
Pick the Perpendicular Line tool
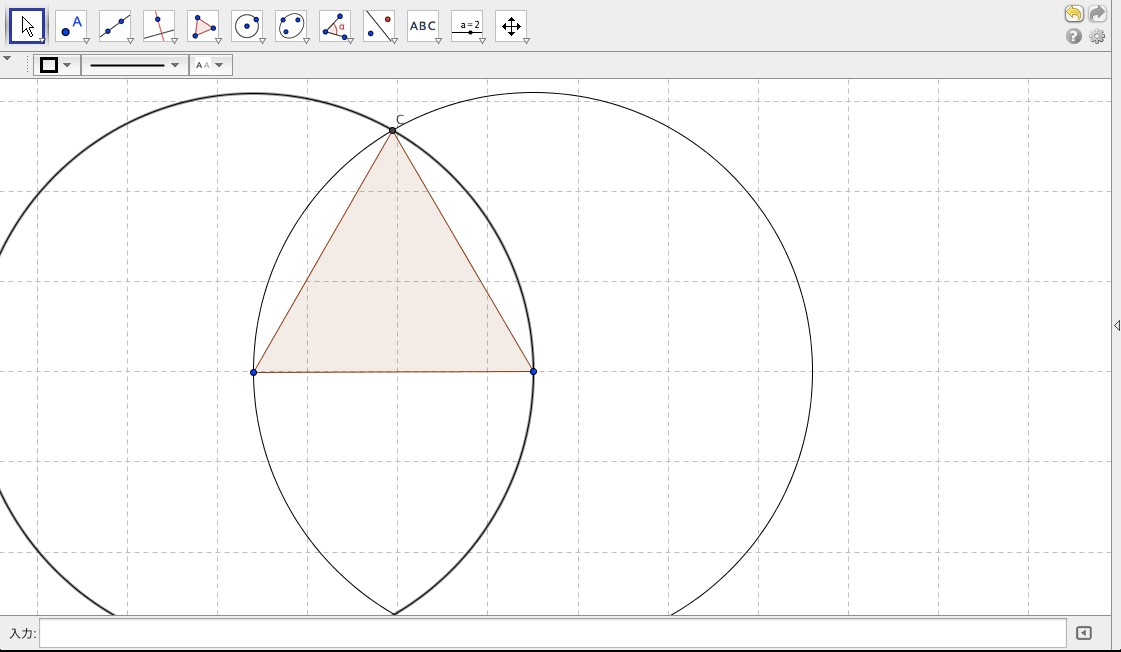(159, 26)
